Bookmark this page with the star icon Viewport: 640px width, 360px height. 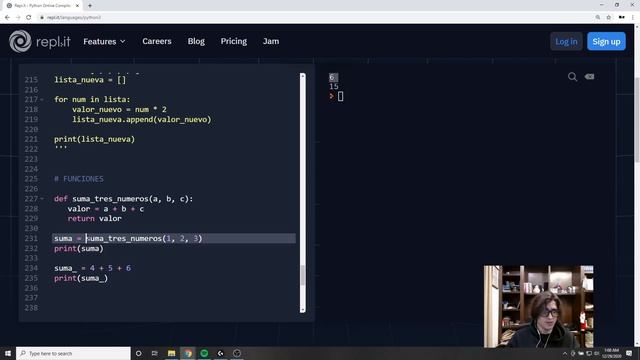pos(609,18)
